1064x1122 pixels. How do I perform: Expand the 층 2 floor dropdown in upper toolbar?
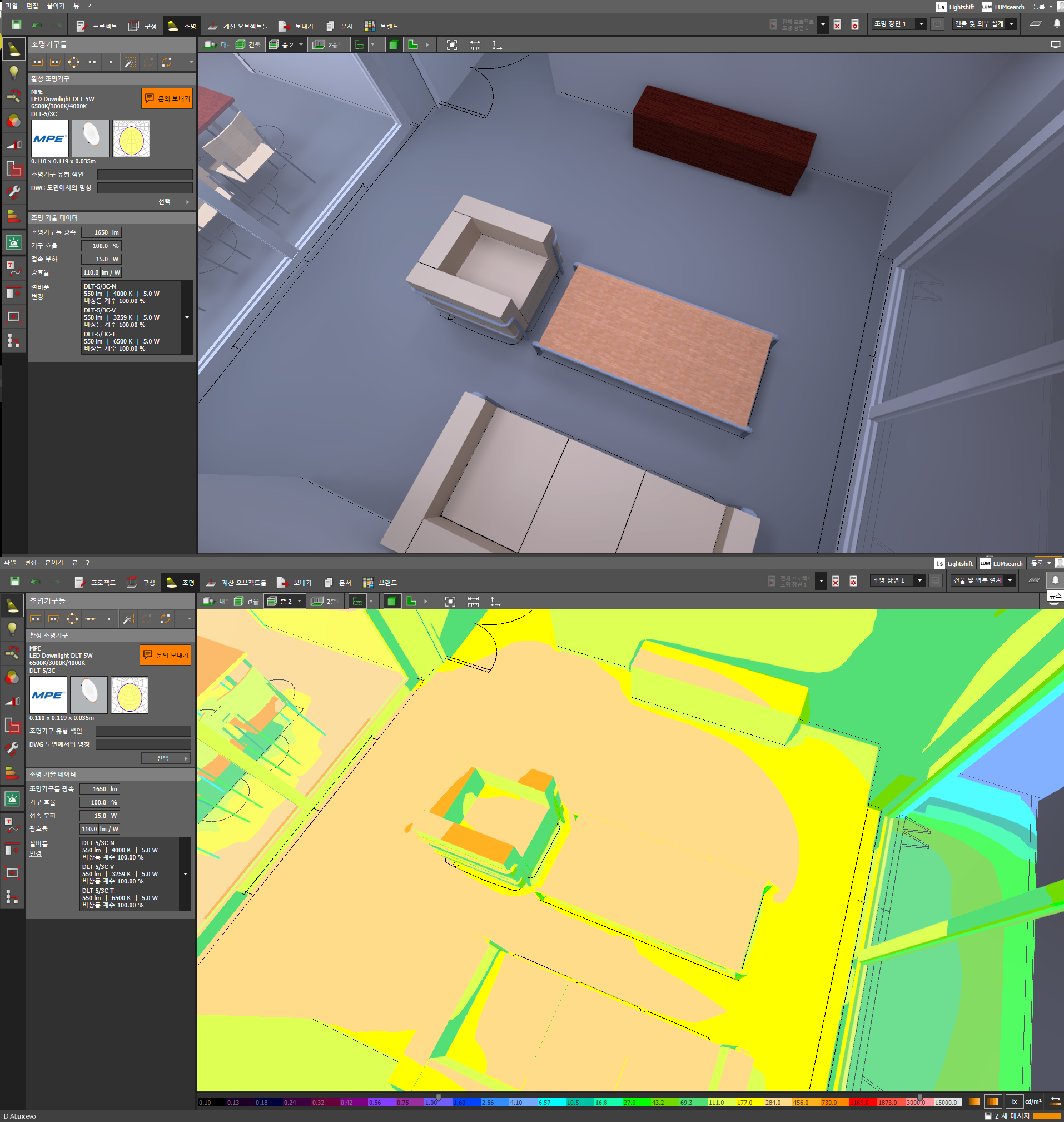click(x=301, y=45)
